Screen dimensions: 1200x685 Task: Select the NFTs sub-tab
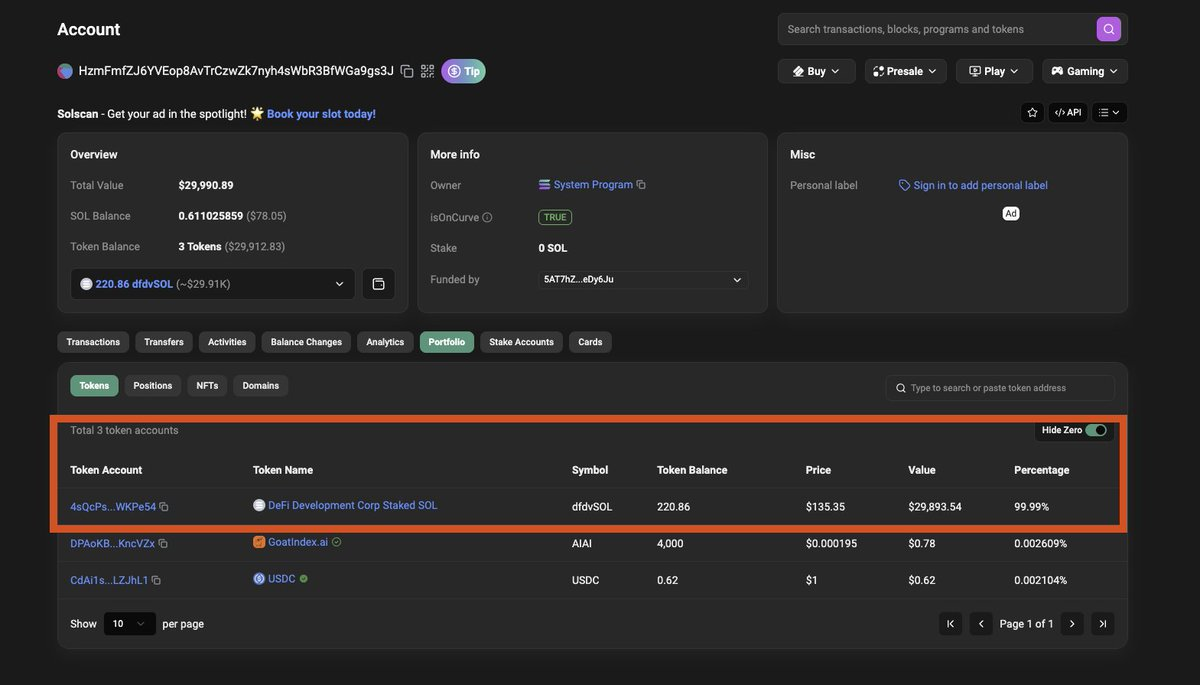tap(207, 386)
